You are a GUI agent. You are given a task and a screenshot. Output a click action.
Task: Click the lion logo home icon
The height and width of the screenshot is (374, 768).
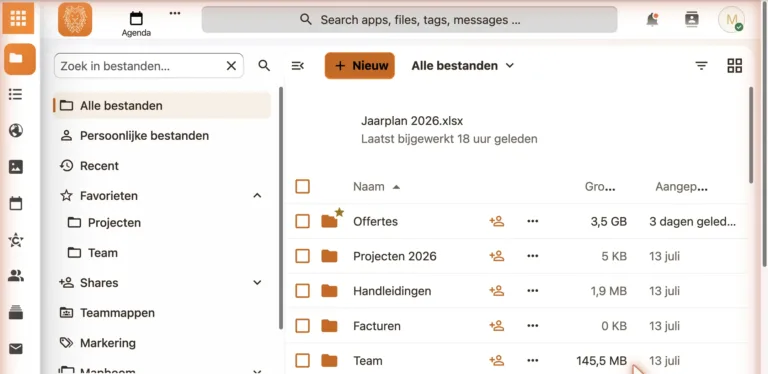pyautogui.click(x=75, y=19)
